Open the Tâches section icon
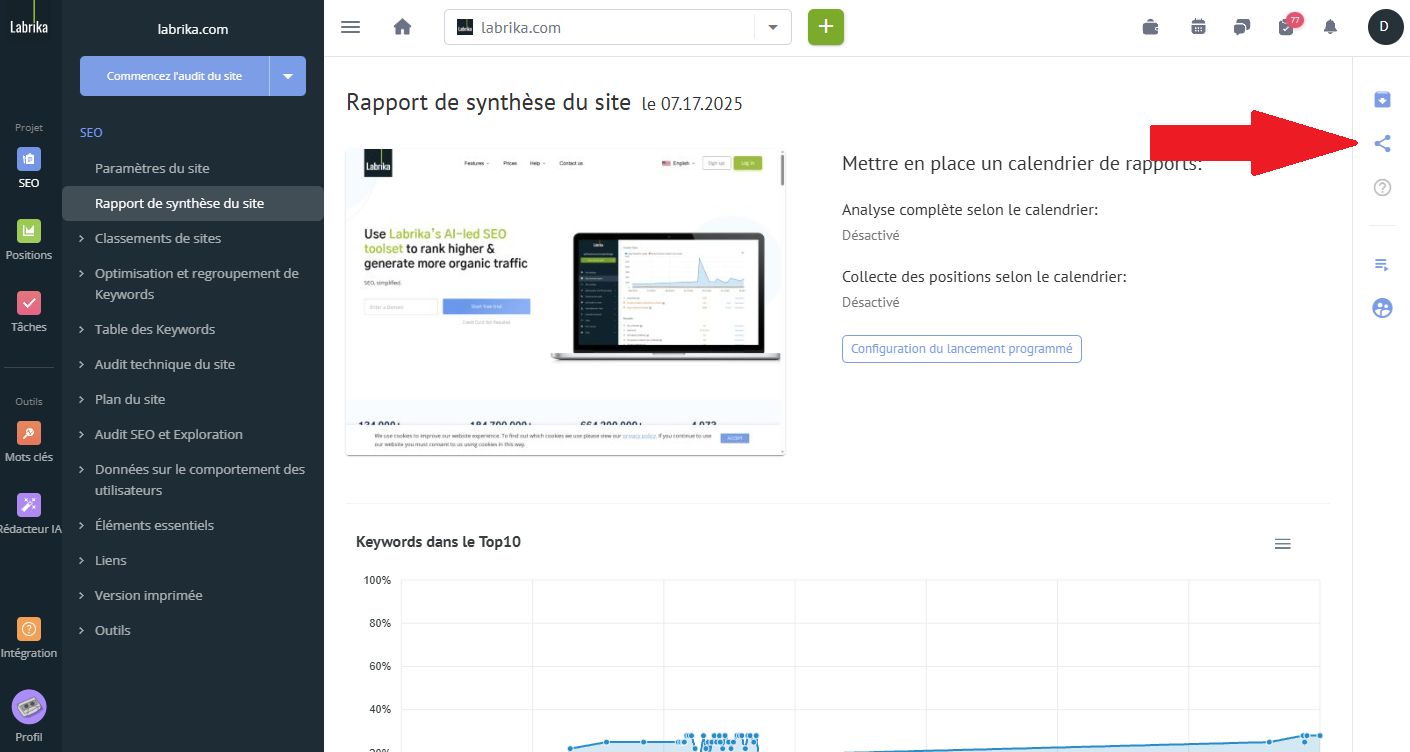 pos(29,303)
